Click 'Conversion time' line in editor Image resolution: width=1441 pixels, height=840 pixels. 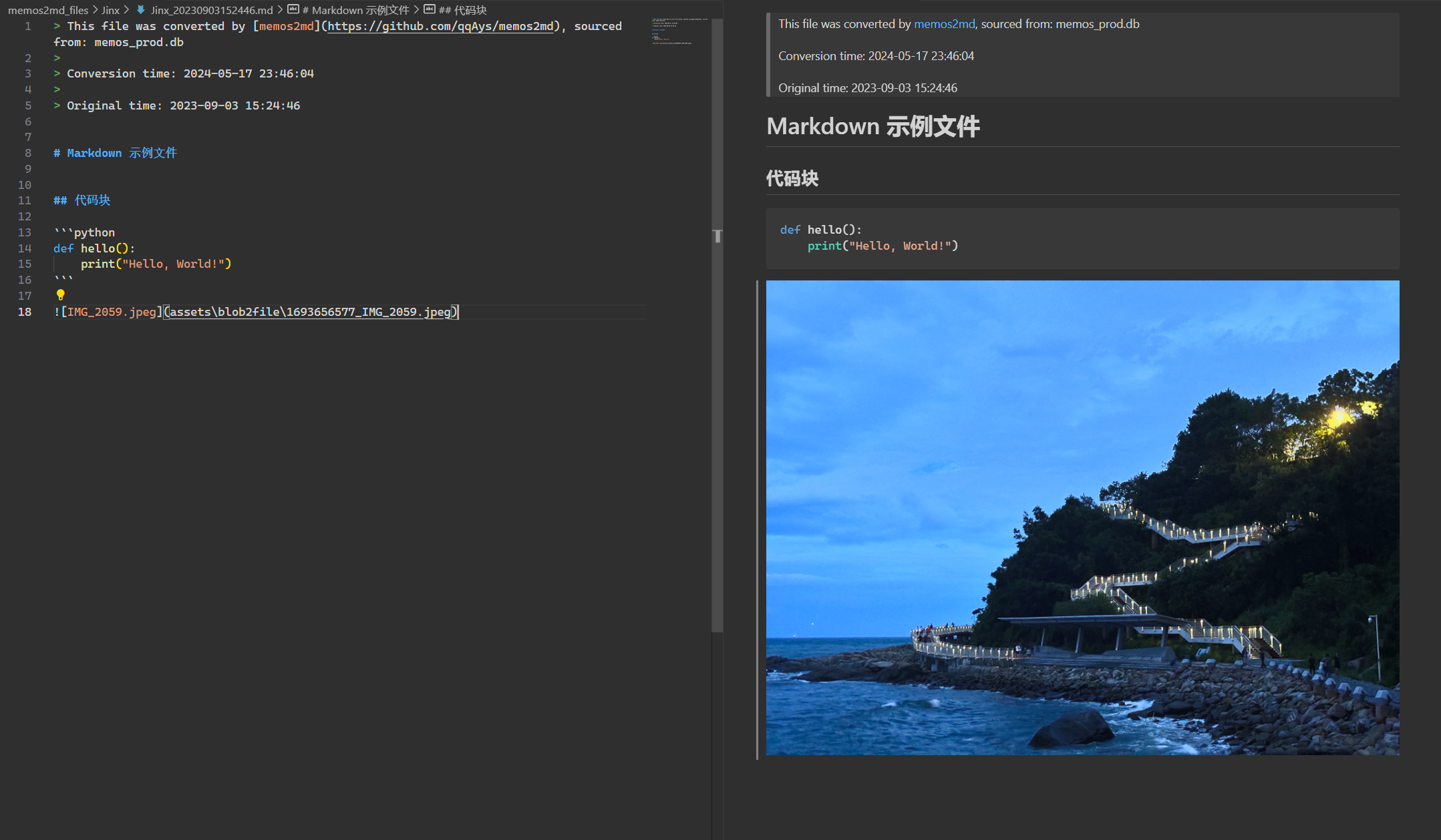point(184,73)
